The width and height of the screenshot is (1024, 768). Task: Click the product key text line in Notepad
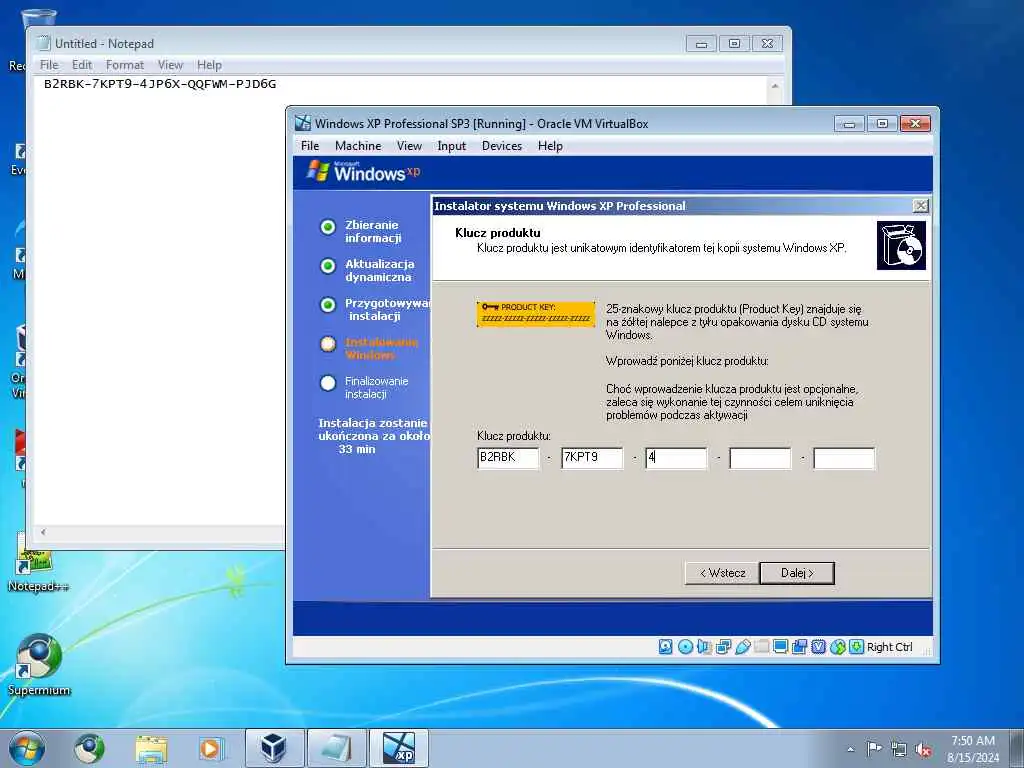(160, 84)
